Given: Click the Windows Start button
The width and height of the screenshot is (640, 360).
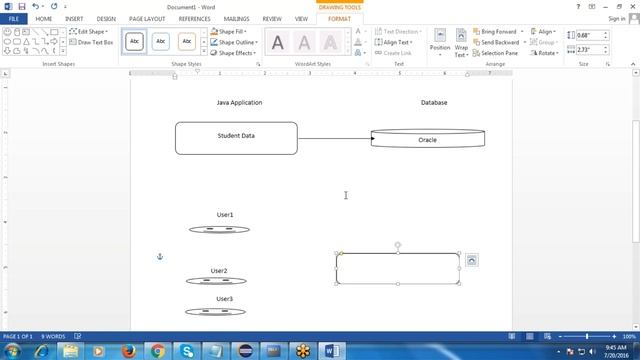Looking at the screenshot, I should point(12,351).
